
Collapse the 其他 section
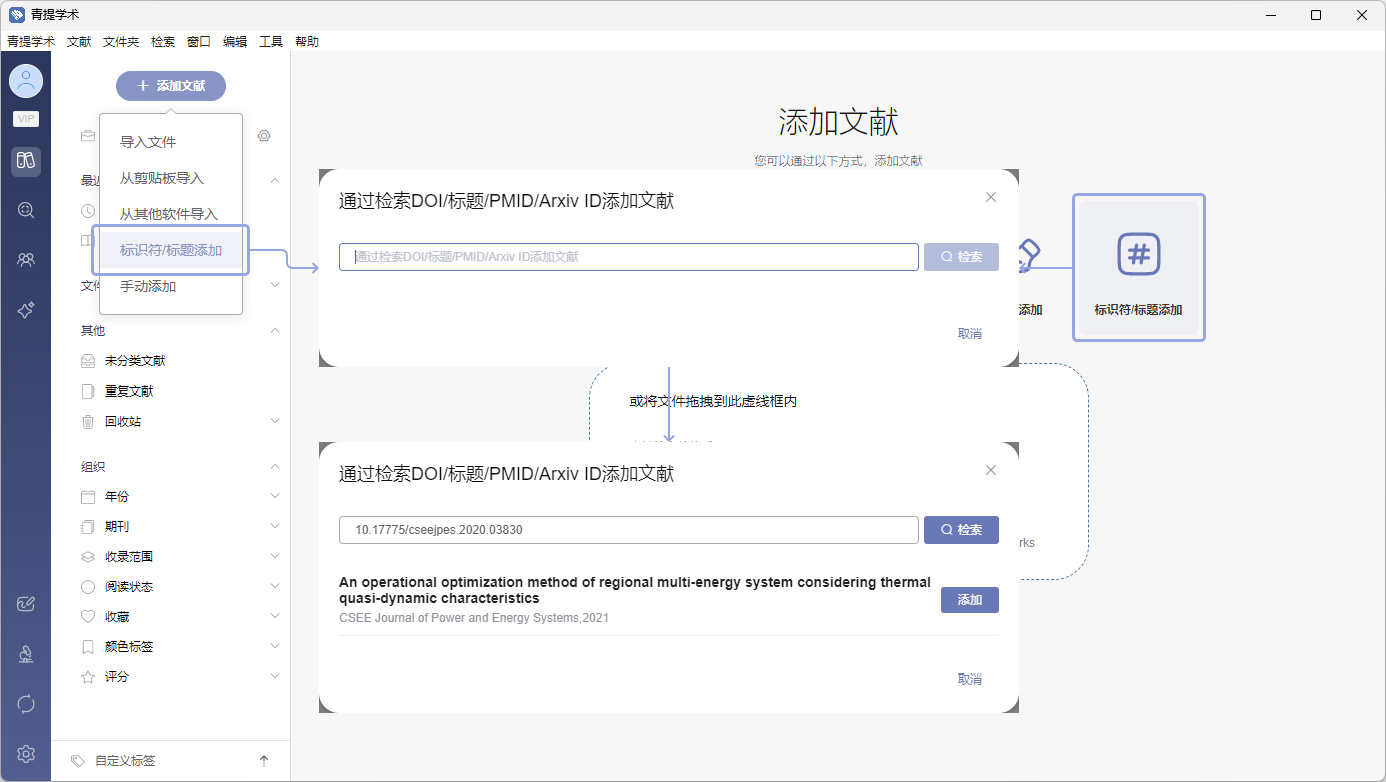pyautogui.click(x=275, y=330)
